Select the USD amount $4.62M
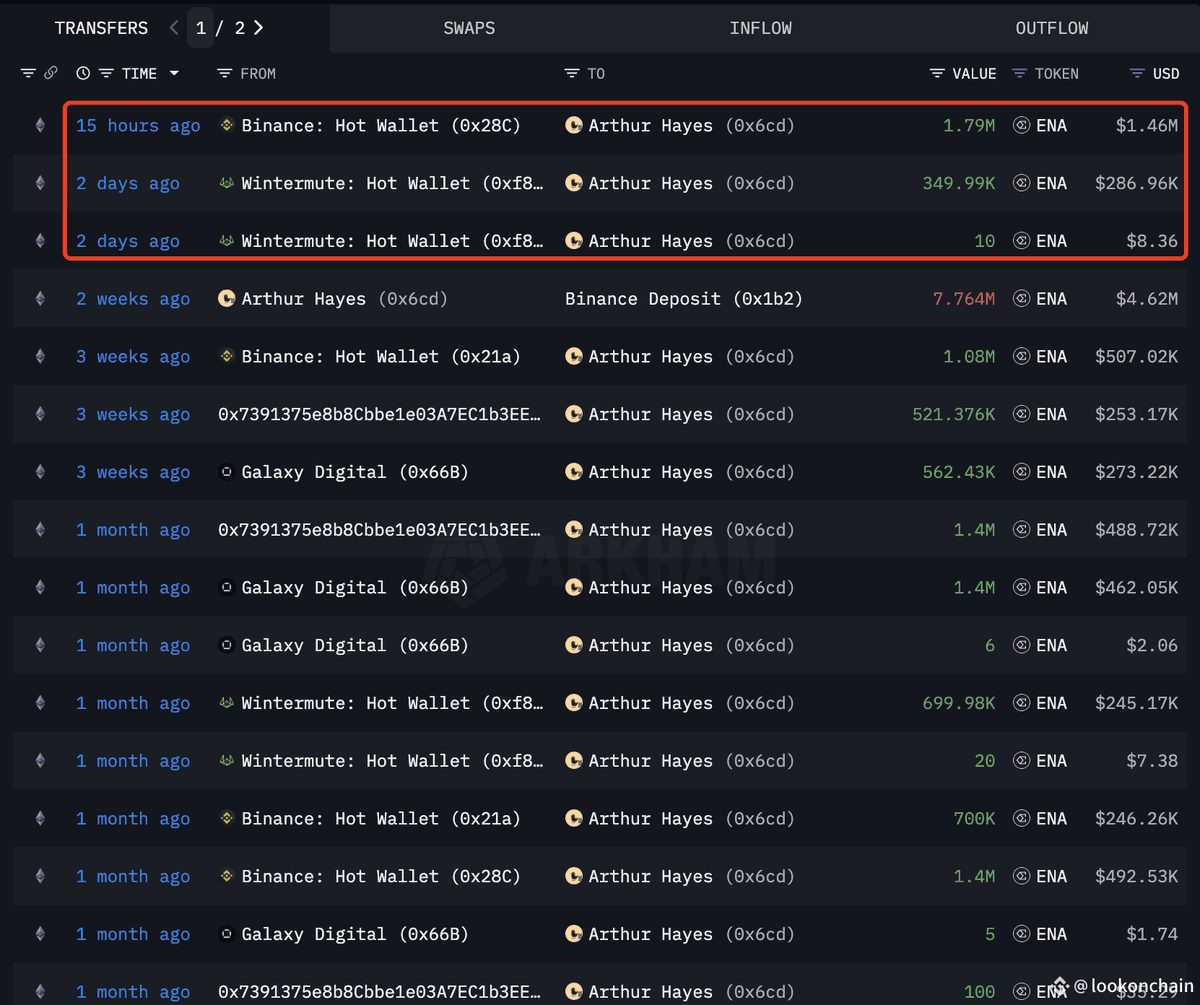Viewport: 1200px width, 1005px height. pos(1147,298)
